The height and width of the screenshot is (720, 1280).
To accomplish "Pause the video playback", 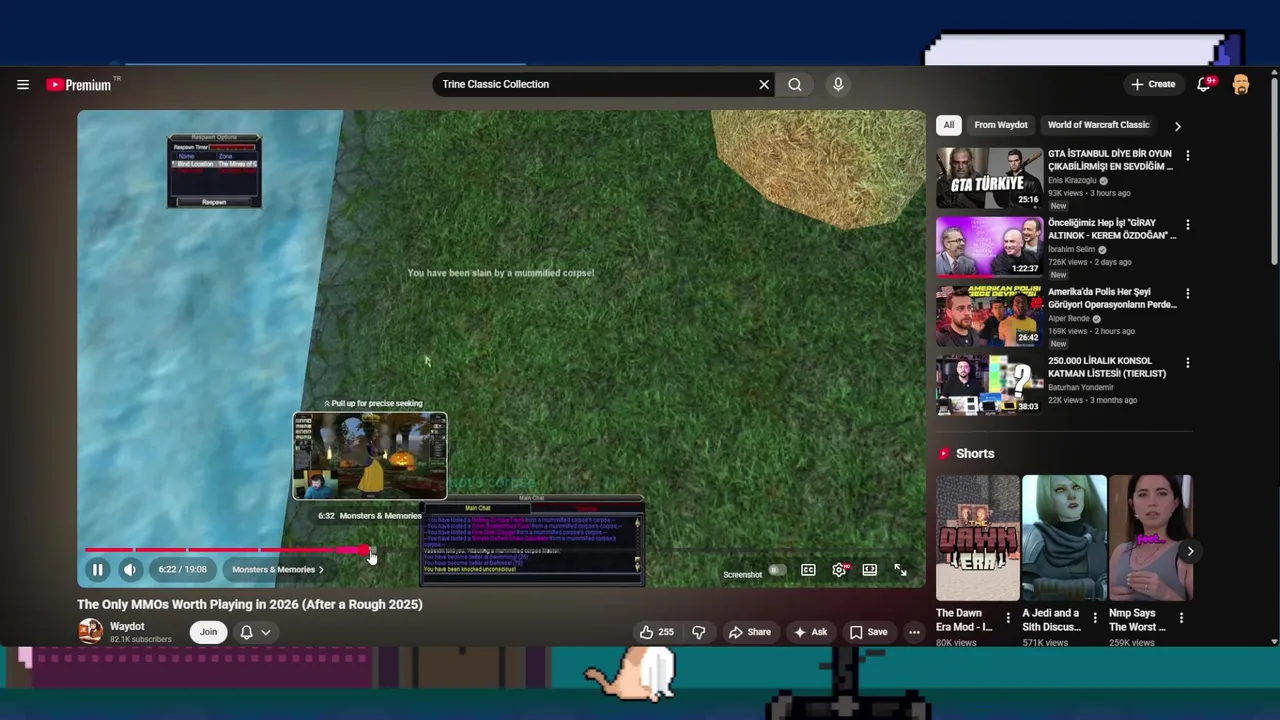I will point(98,570).
